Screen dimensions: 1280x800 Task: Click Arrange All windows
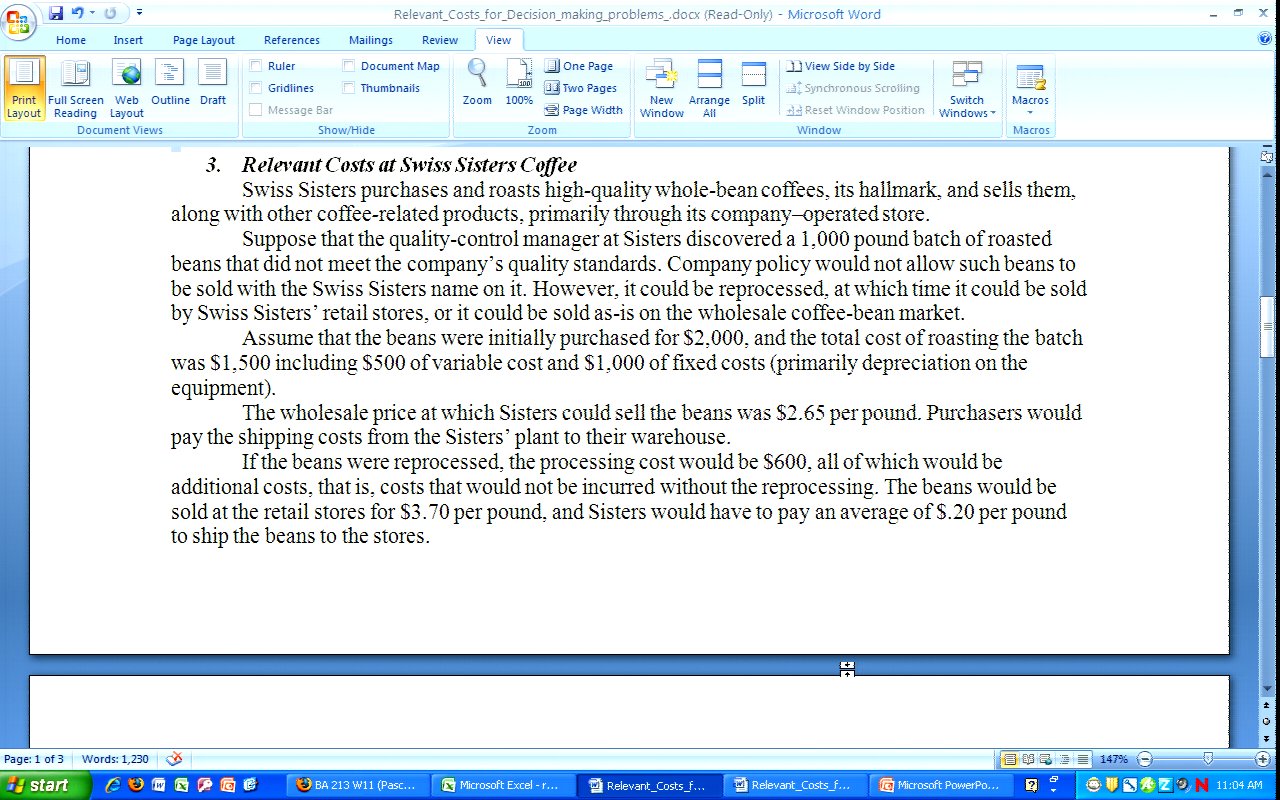[x=709, y=88]
